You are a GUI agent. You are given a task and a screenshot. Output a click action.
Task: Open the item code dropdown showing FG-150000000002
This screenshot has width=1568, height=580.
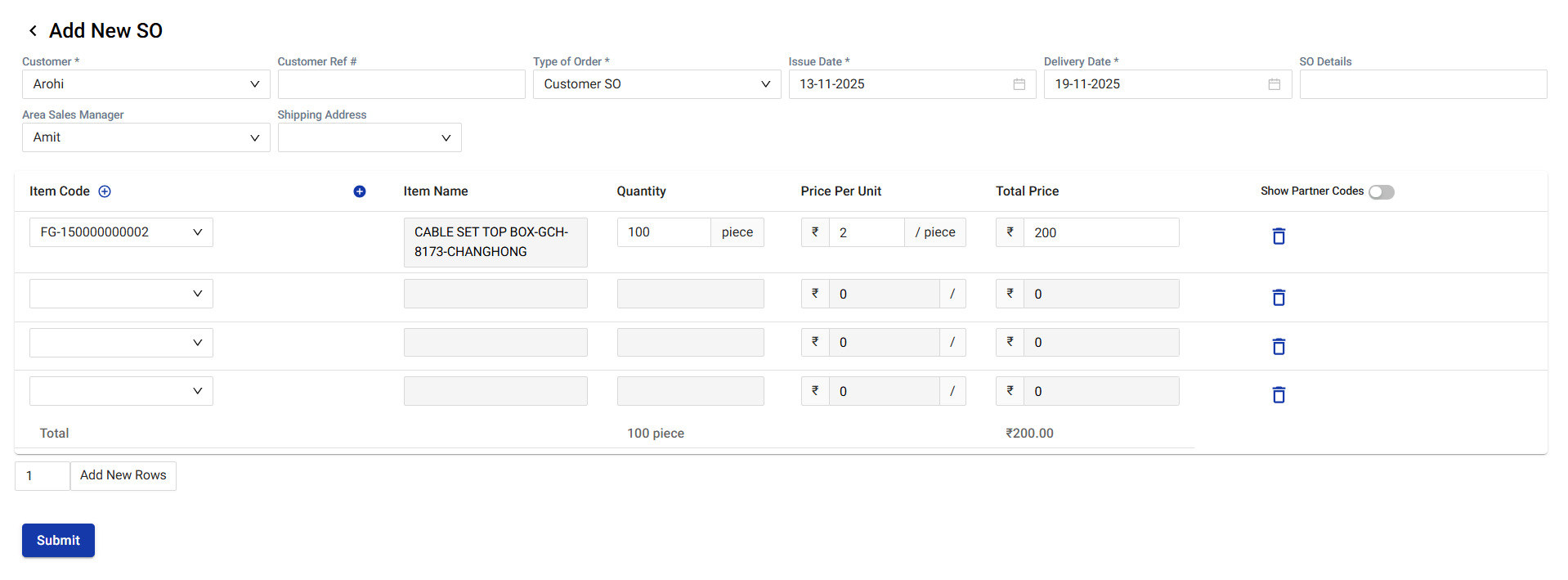pos(121,232)
